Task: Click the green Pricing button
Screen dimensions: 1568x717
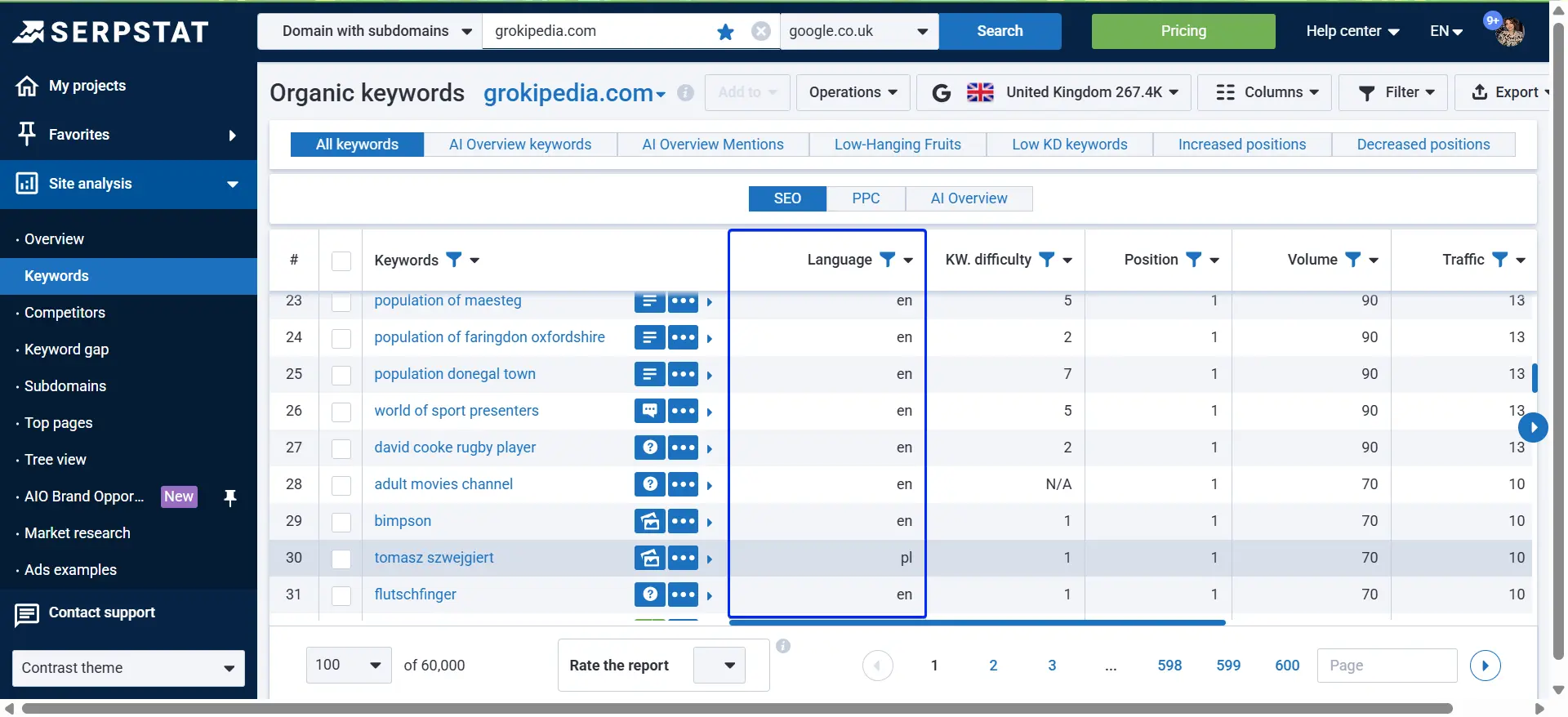Action: (x=1183, y=32)
